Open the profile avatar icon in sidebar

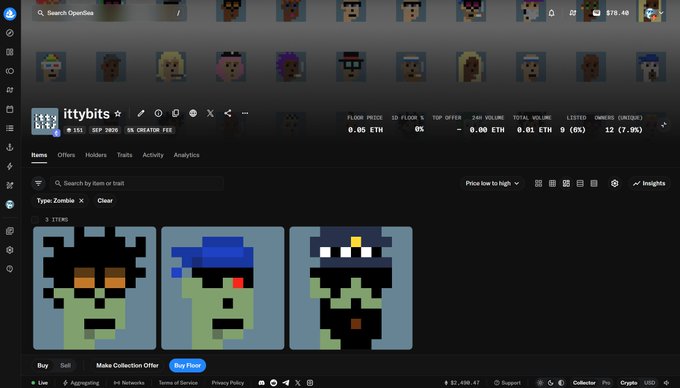(10, 205)
